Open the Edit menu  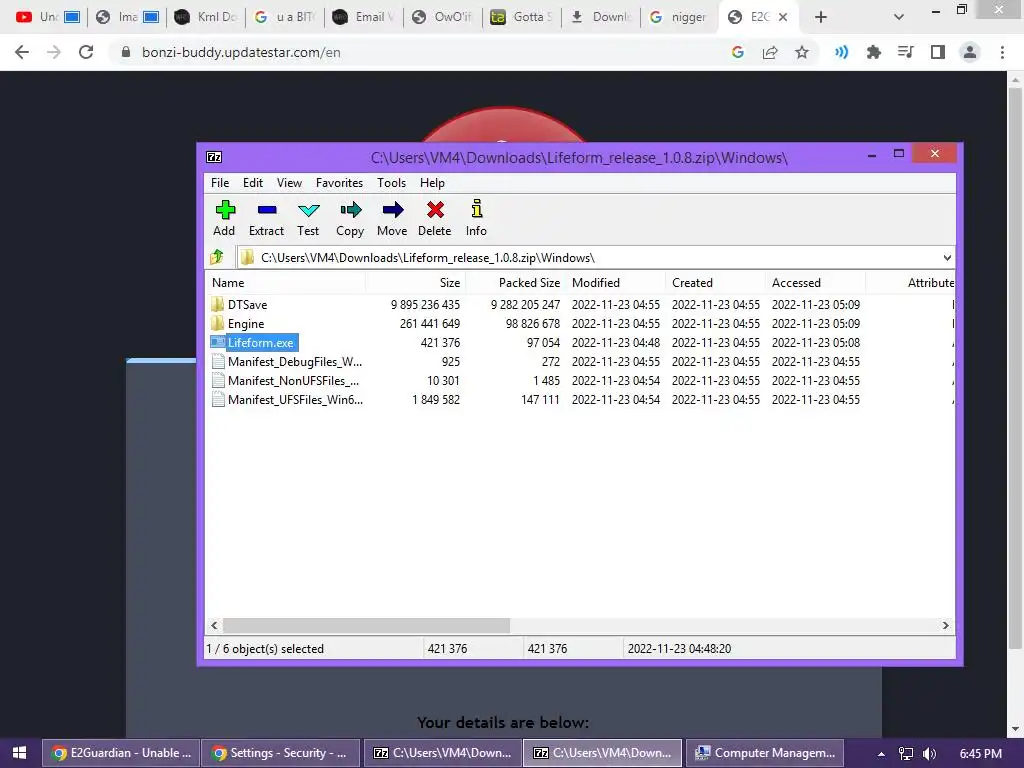pyautogui.click(x=253, y=183)
